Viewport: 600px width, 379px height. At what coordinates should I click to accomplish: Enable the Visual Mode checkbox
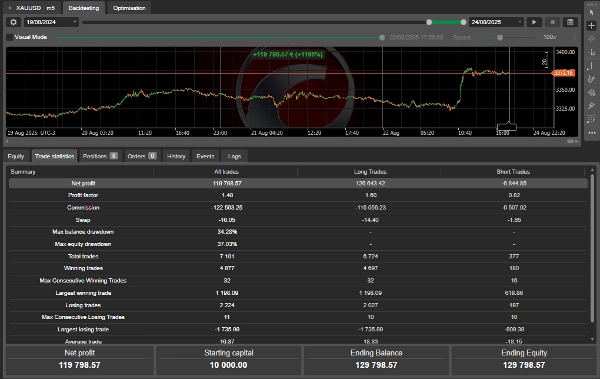tap(10, 37)
